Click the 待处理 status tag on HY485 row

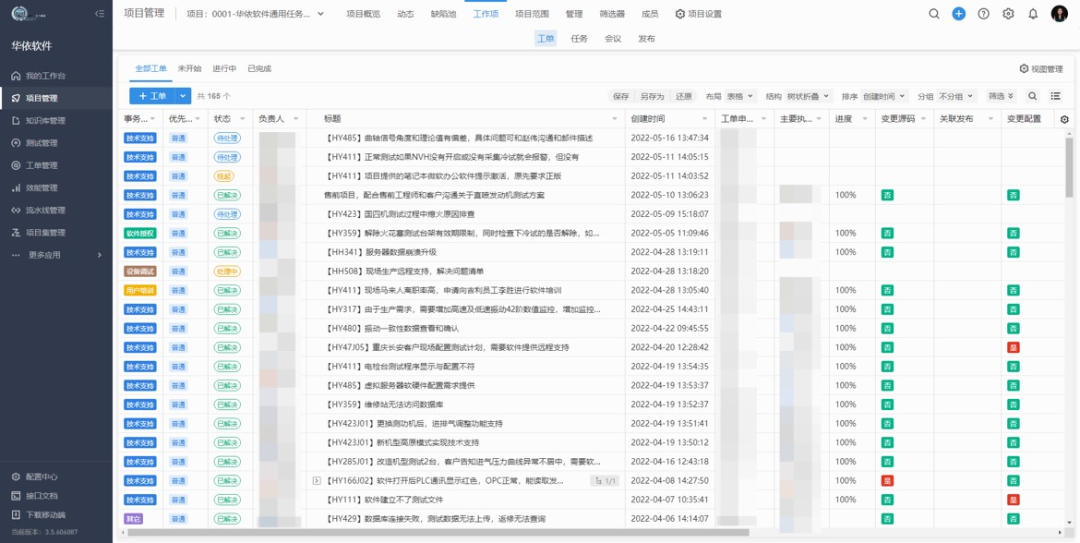point(227,138)
